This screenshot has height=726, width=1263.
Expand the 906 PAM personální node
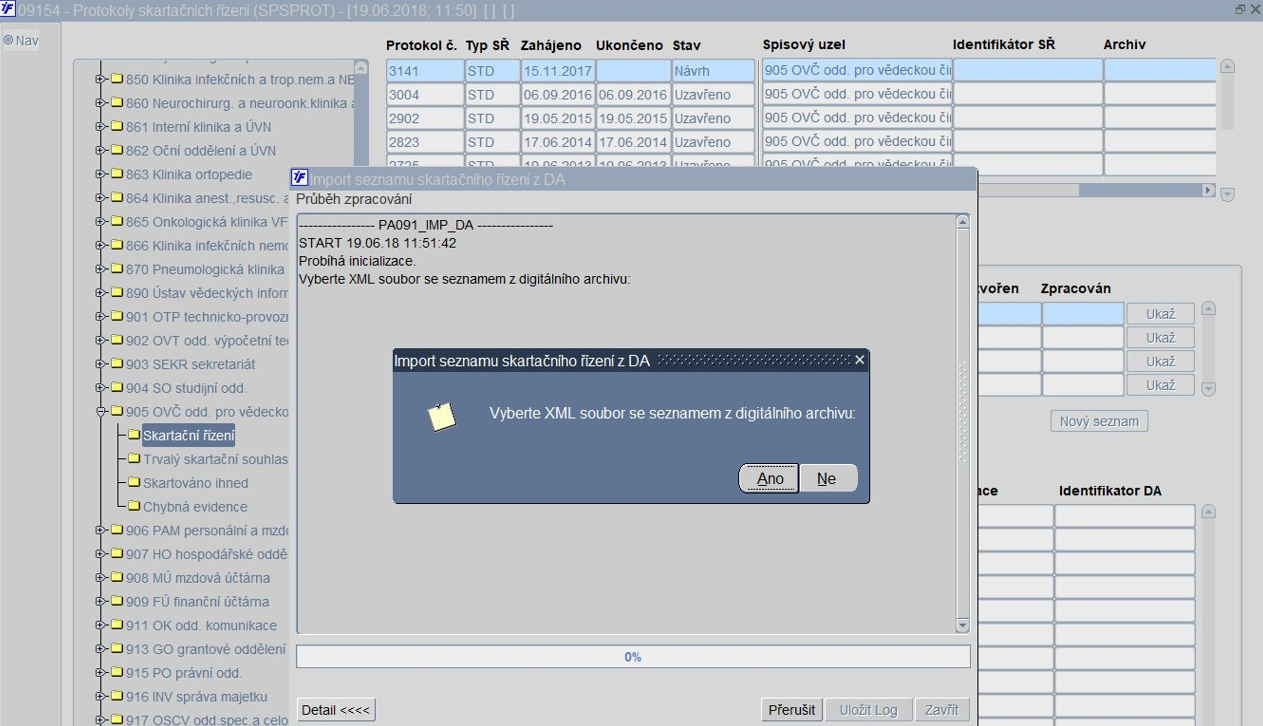(100, 530)
